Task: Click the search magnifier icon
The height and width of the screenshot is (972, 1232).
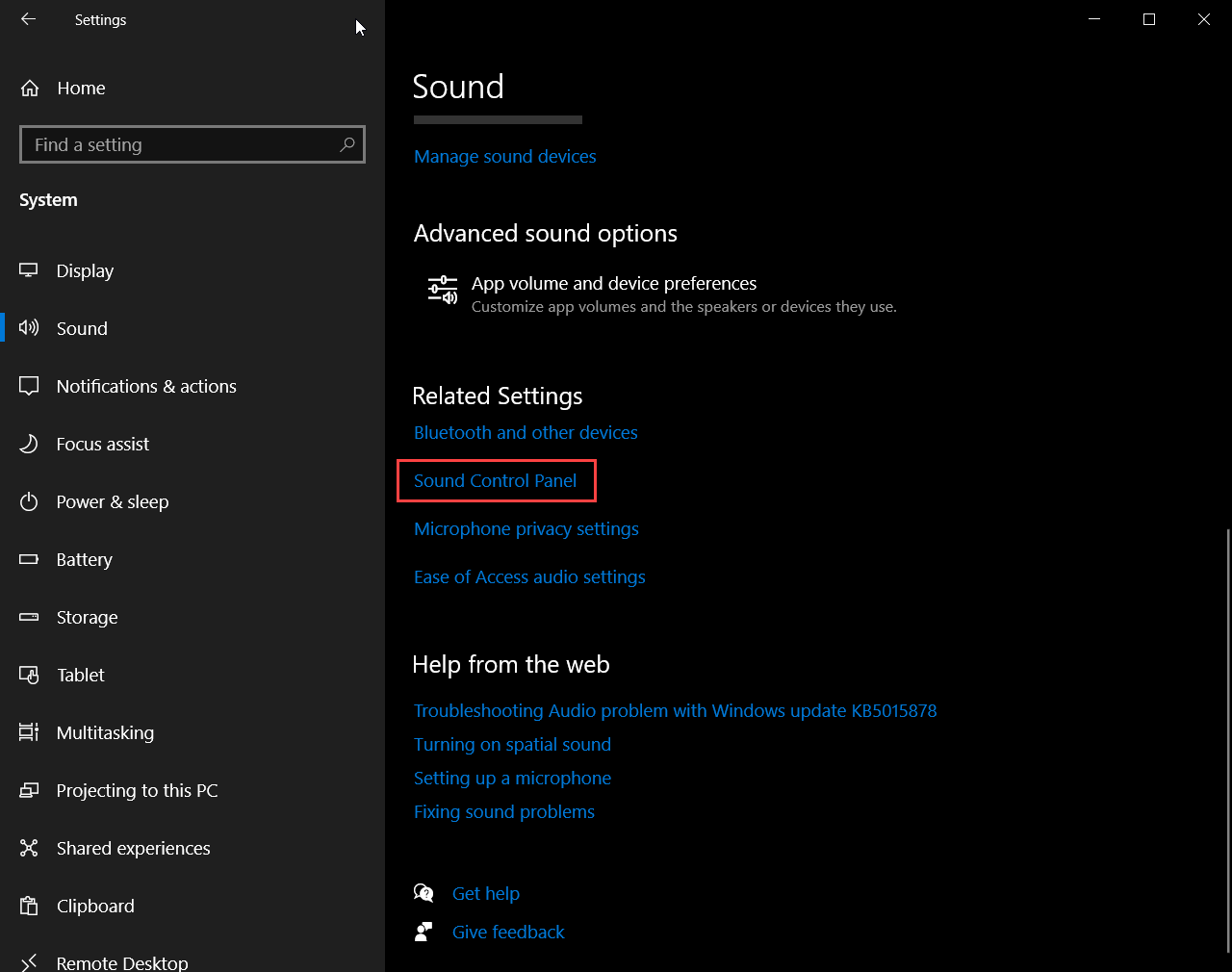Action: click(347, 144)
